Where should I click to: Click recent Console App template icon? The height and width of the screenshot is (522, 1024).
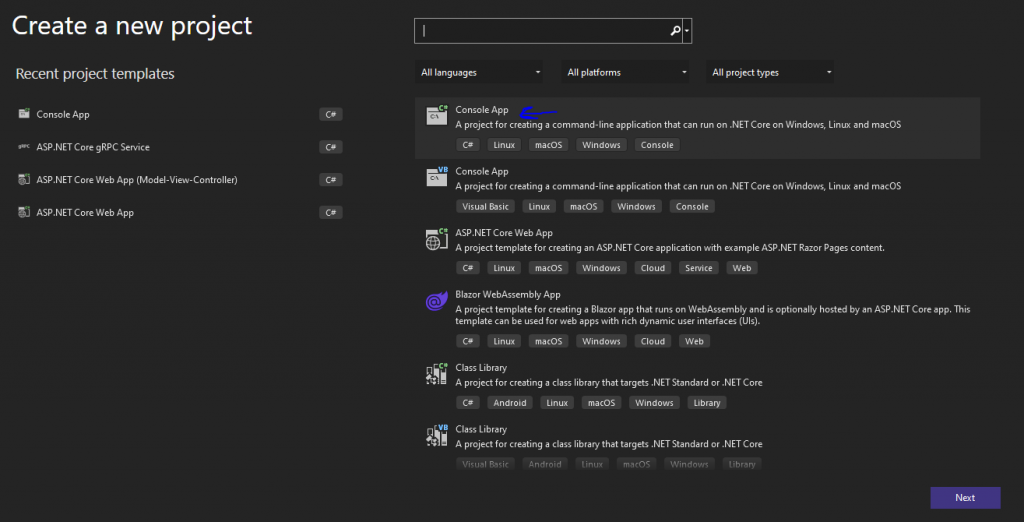click(x=24, y=114)
